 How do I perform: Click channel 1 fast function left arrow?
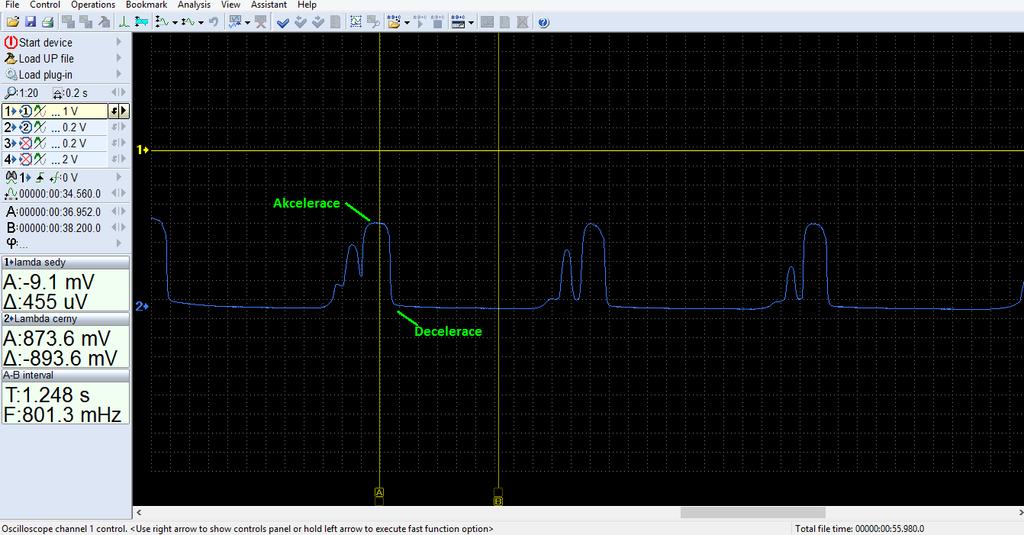[114, 111]
